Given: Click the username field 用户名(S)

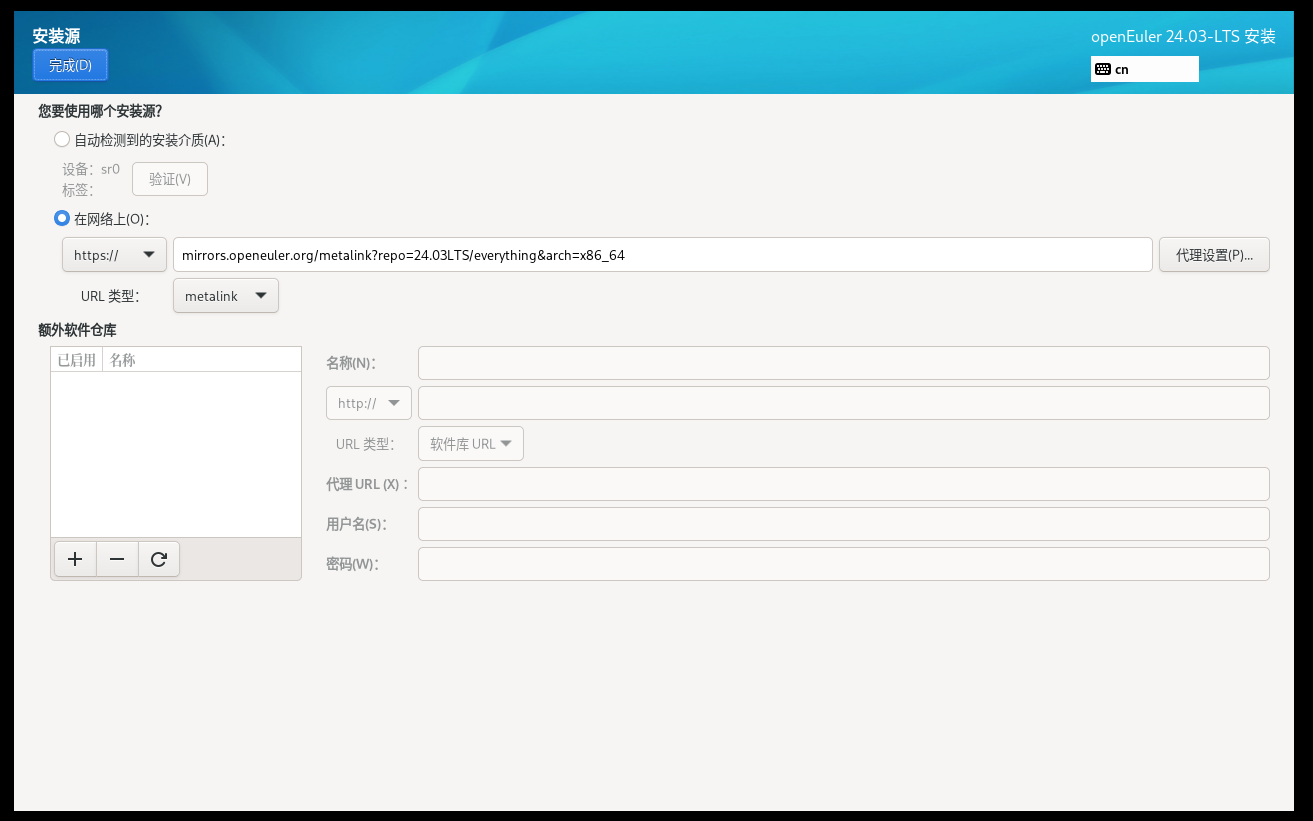Looking at the screenshot, I should pyautogui.click(x=844, y=524).
